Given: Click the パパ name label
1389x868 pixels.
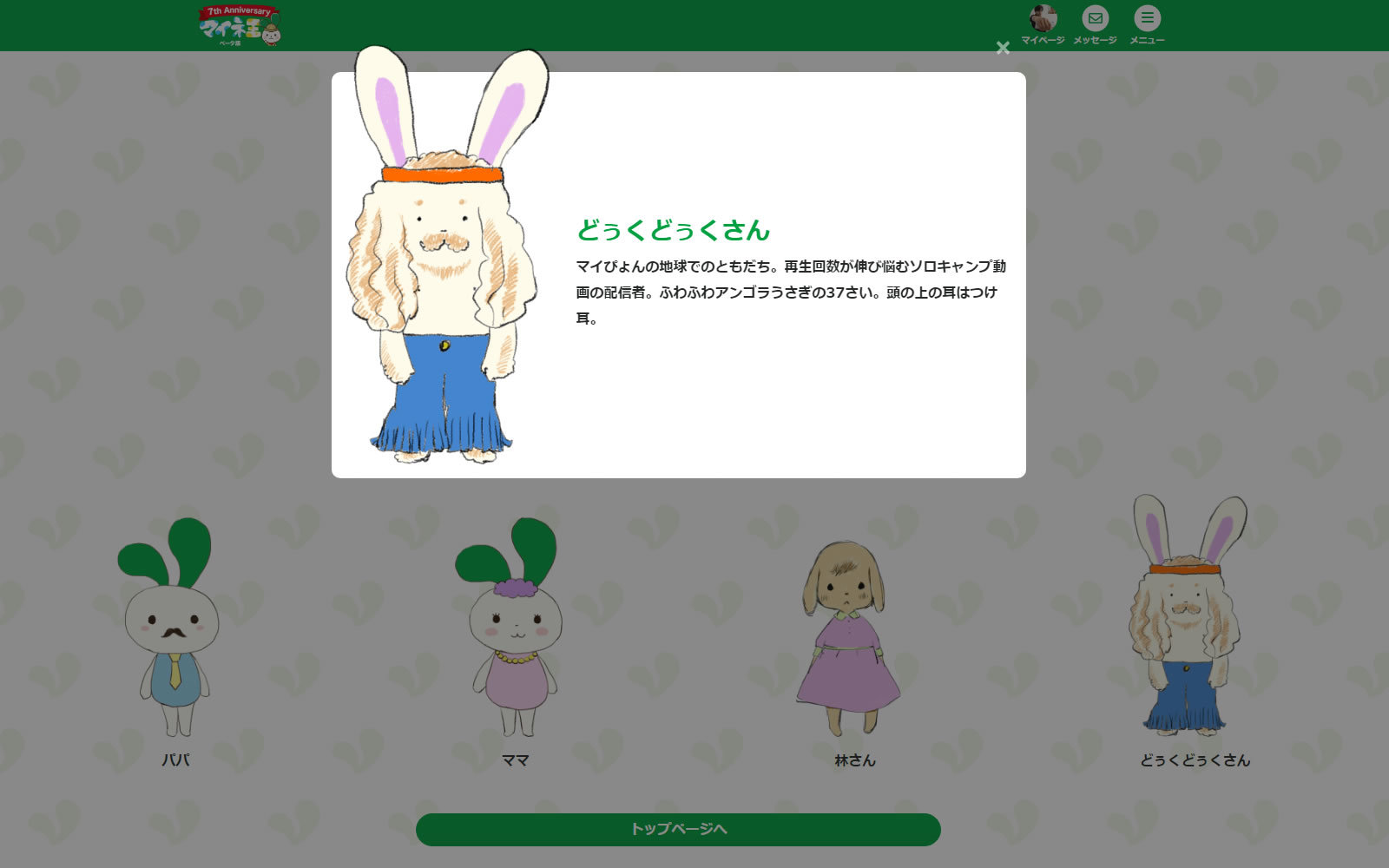Looking at the screenshot, I should [x=175, y=760].
